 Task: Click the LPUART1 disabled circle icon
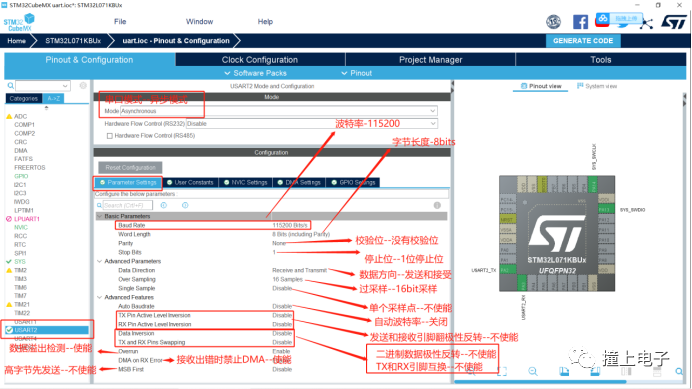[x=9, y=219]
